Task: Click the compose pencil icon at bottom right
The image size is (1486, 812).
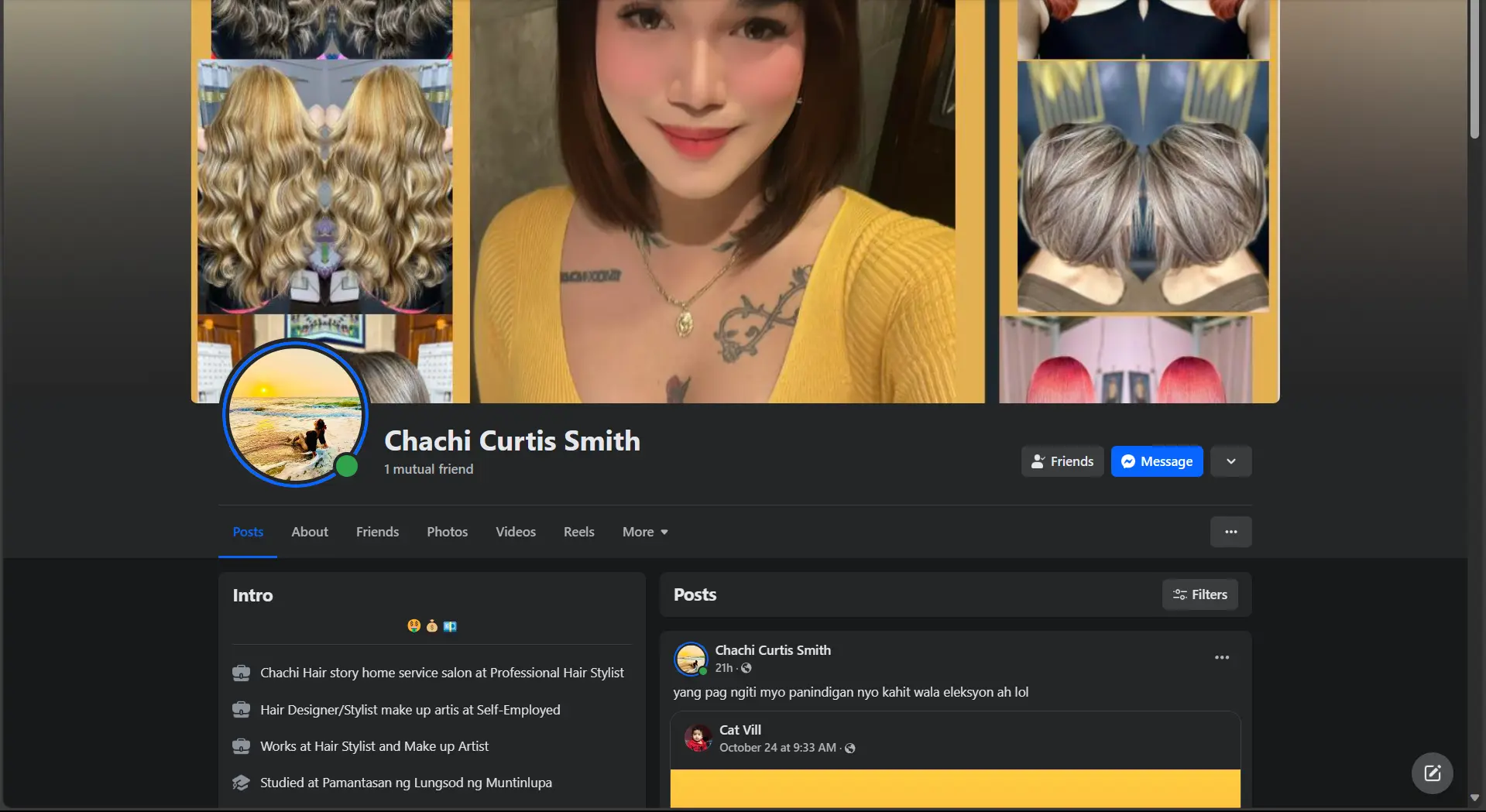Action: click(x=1432, y=773)
